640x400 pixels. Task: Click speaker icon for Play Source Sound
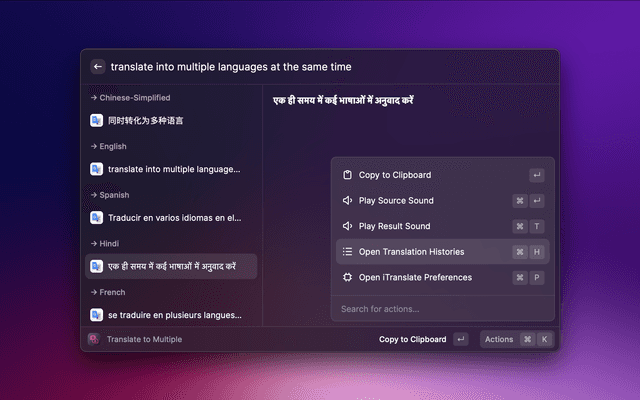tap(348, 201)
